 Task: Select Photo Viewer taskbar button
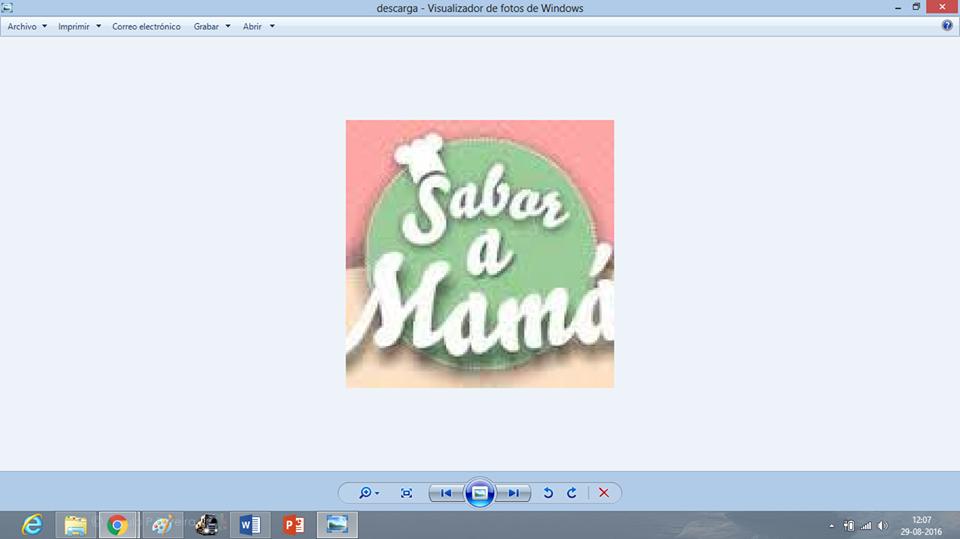337,525
